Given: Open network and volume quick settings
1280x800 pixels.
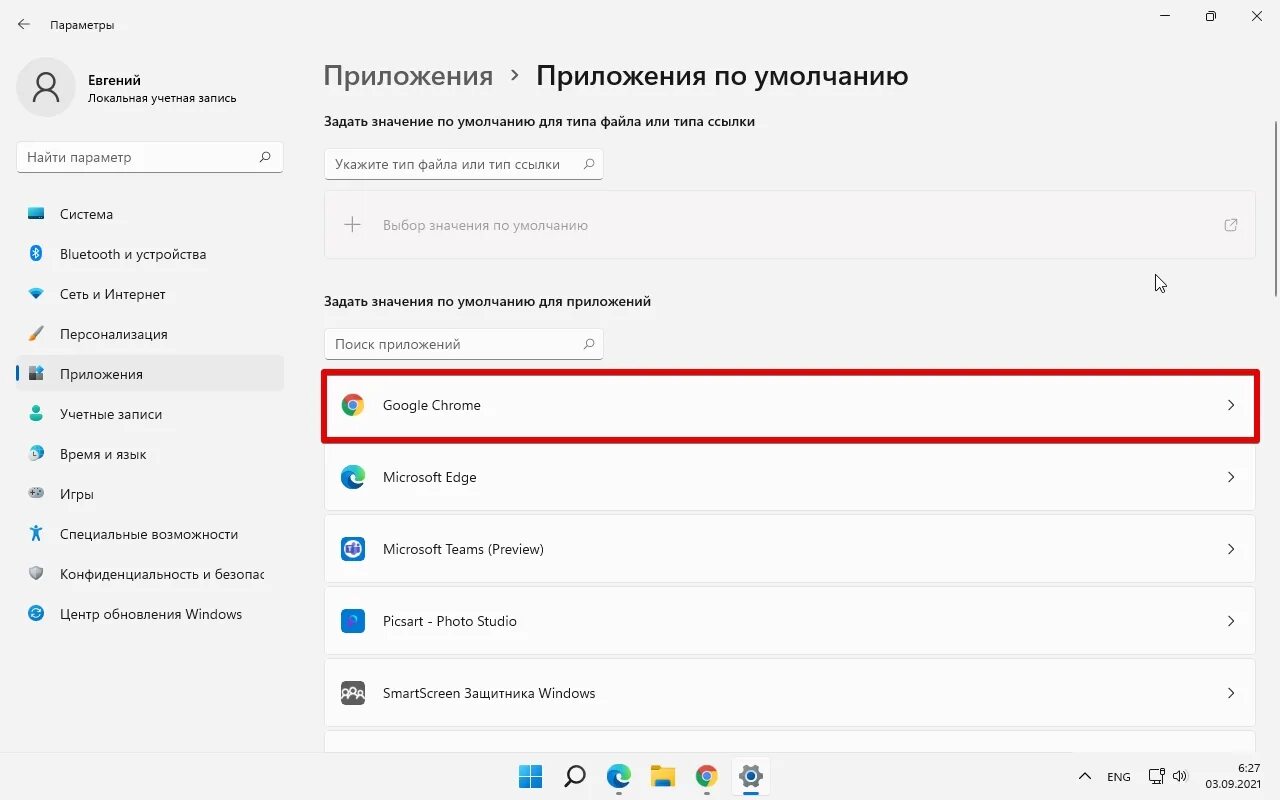Looking at the screenshot, I should tap(1167, 777).
